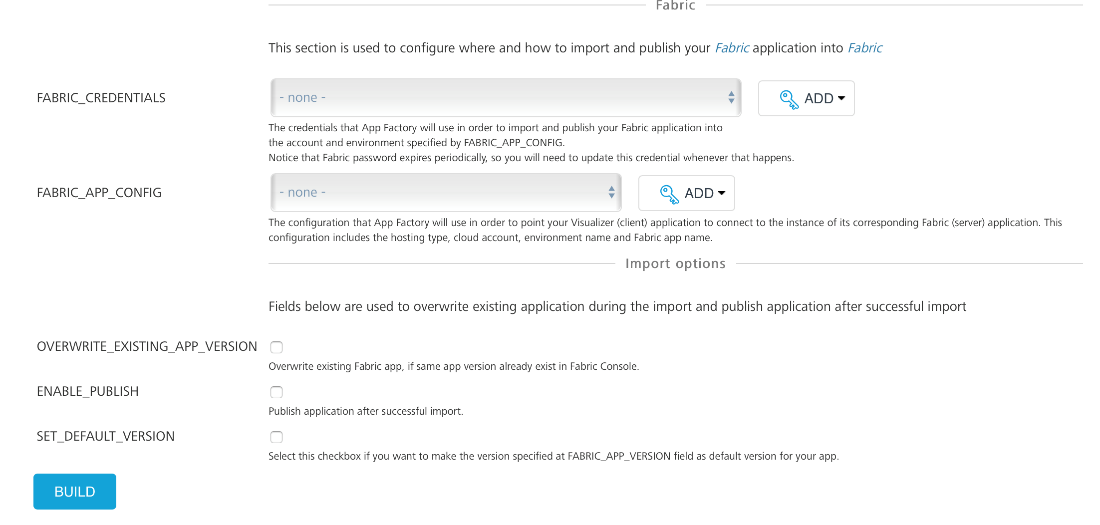Image resolution: width=1100 pixels, height=525 pixels.
Task: Open the FABRIC_APP_CONFIG '- none -' dropdown
Action: coord(440,193)
